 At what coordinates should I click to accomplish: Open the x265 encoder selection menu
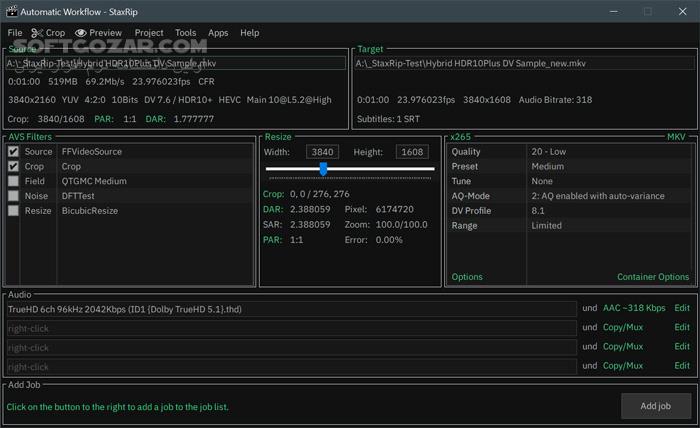(x=461, y=136)
